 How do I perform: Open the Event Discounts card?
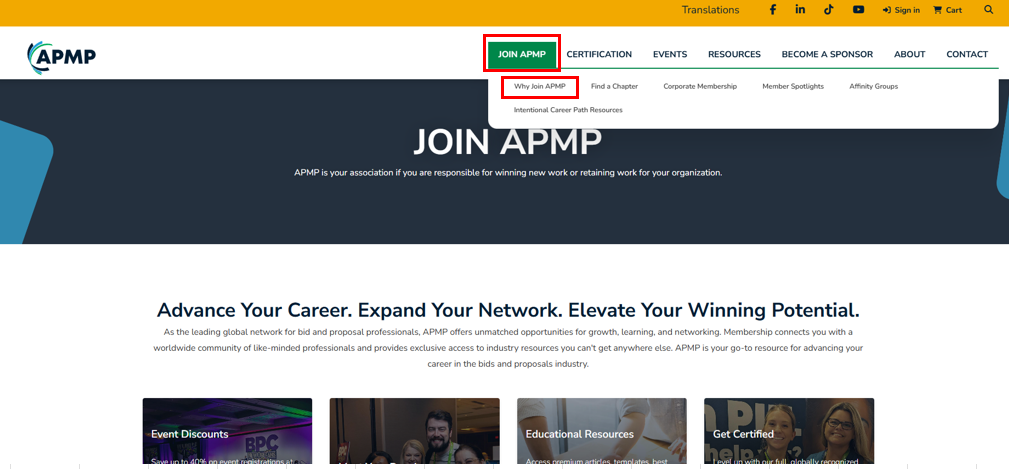click(227, 431)
